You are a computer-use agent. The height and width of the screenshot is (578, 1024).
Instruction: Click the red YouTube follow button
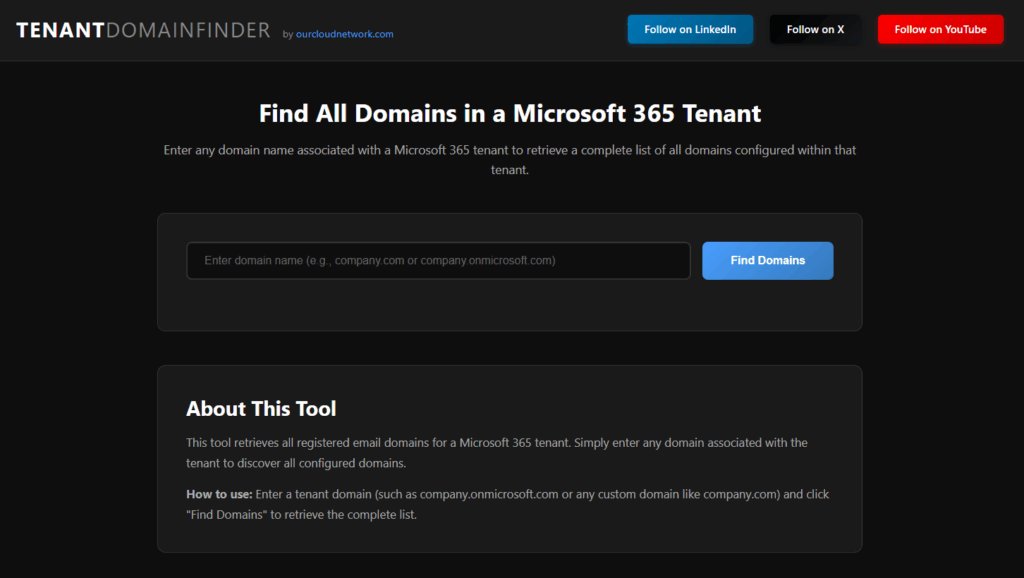(940, 29)
